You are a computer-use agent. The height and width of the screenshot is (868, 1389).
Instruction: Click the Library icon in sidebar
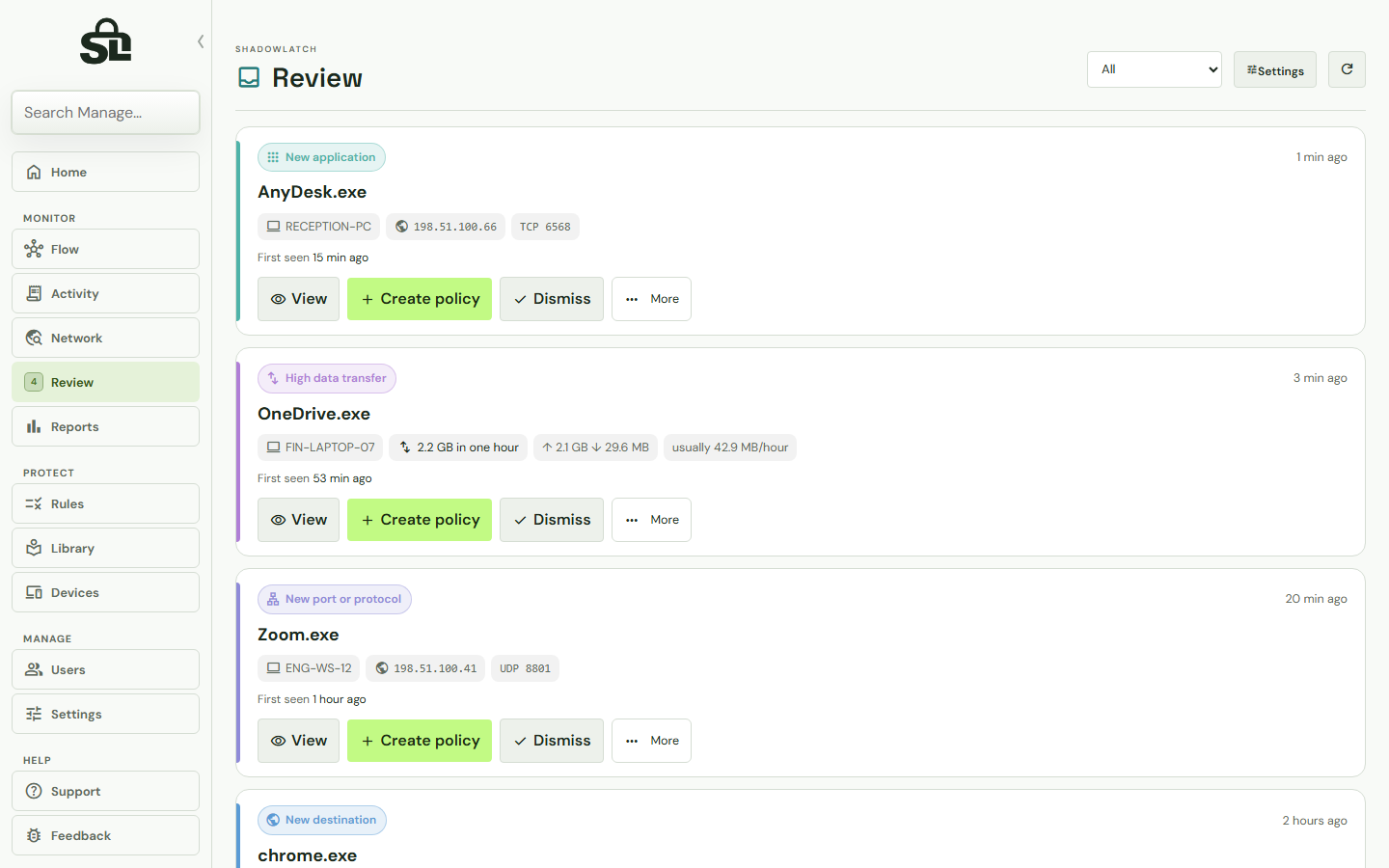[34, 548]
